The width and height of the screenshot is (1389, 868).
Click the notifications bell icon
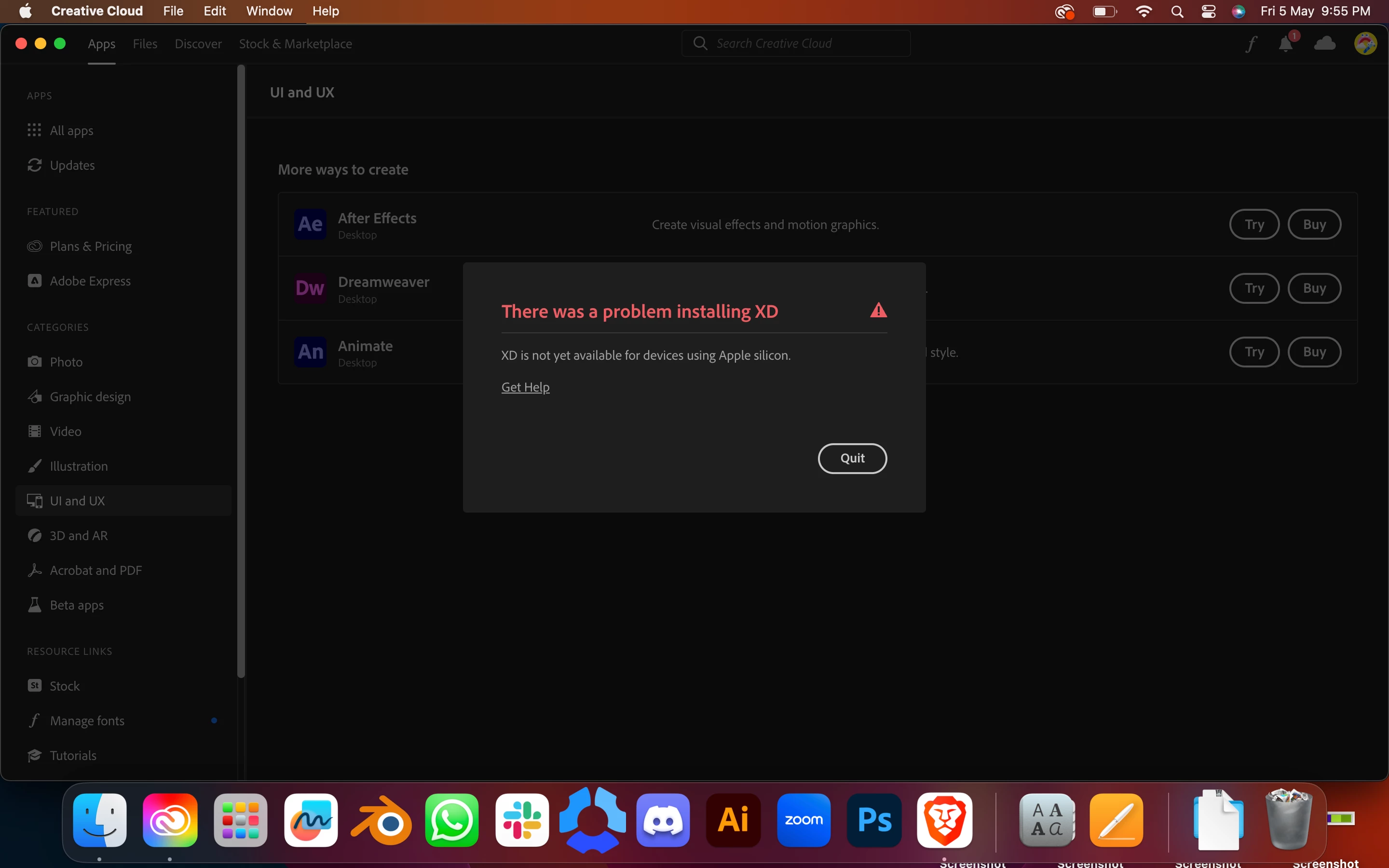pos(1286,43)
